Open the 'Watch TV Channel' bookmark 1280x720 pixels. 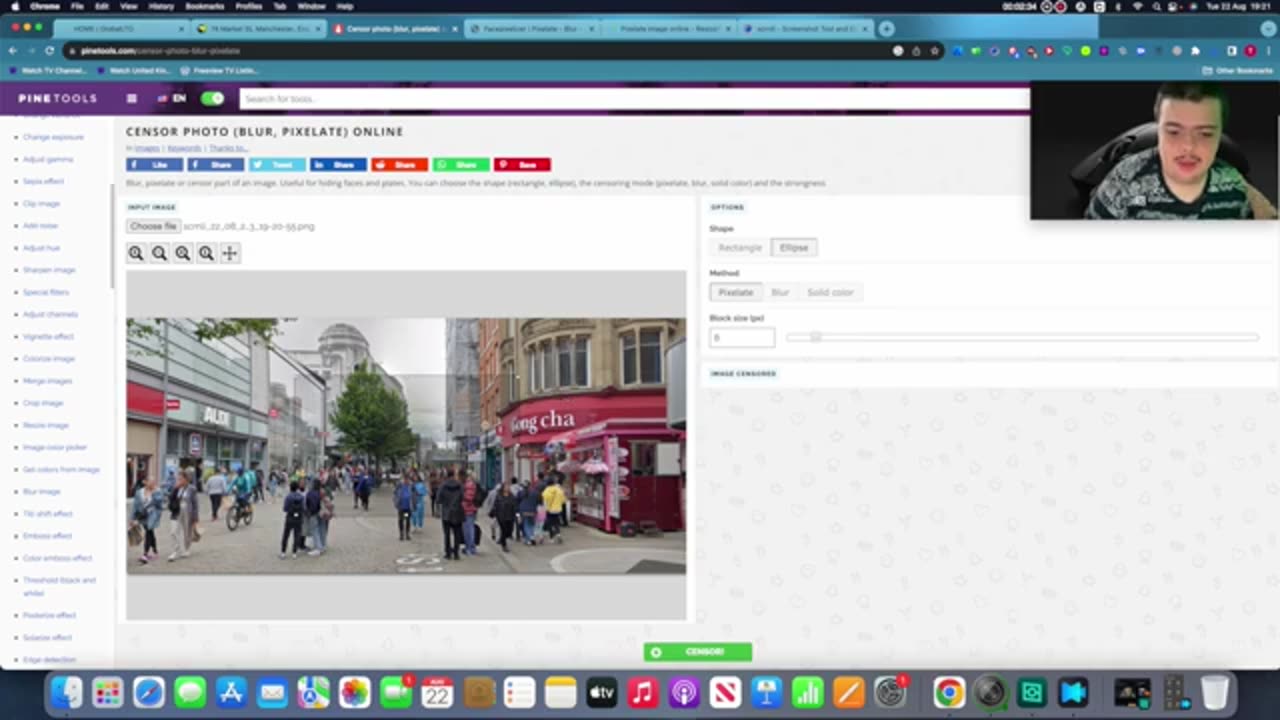48,71
